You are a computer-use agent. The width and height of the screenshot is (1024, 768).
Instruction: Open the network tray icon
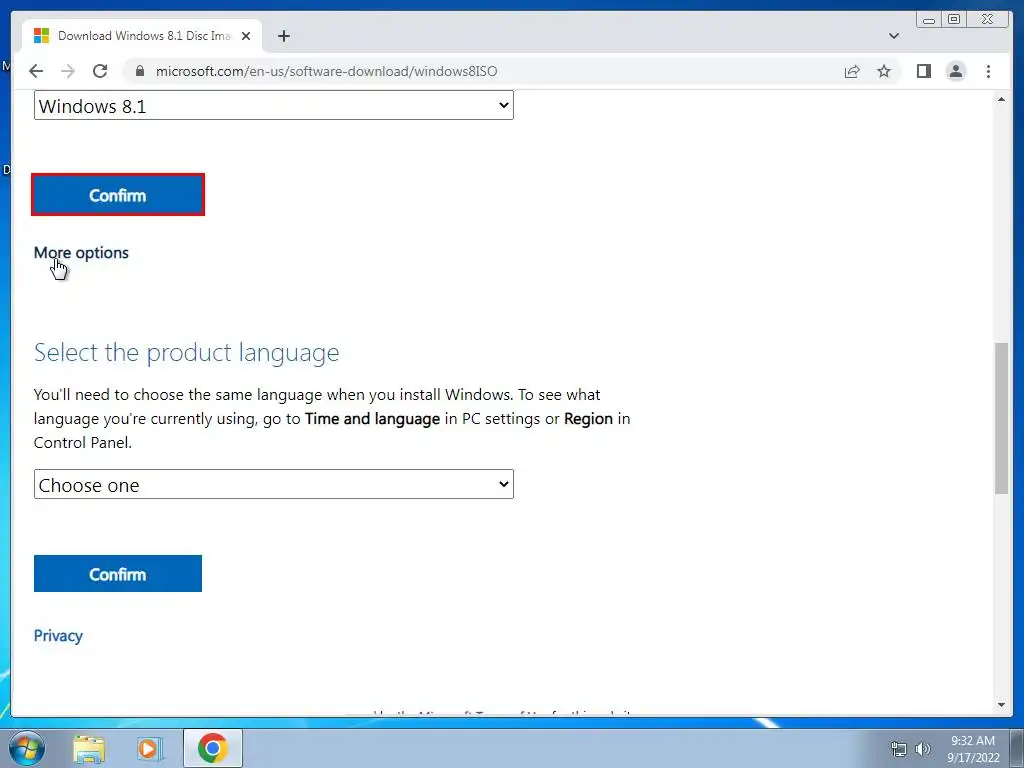pyautogui.click(x=899, y=749)
